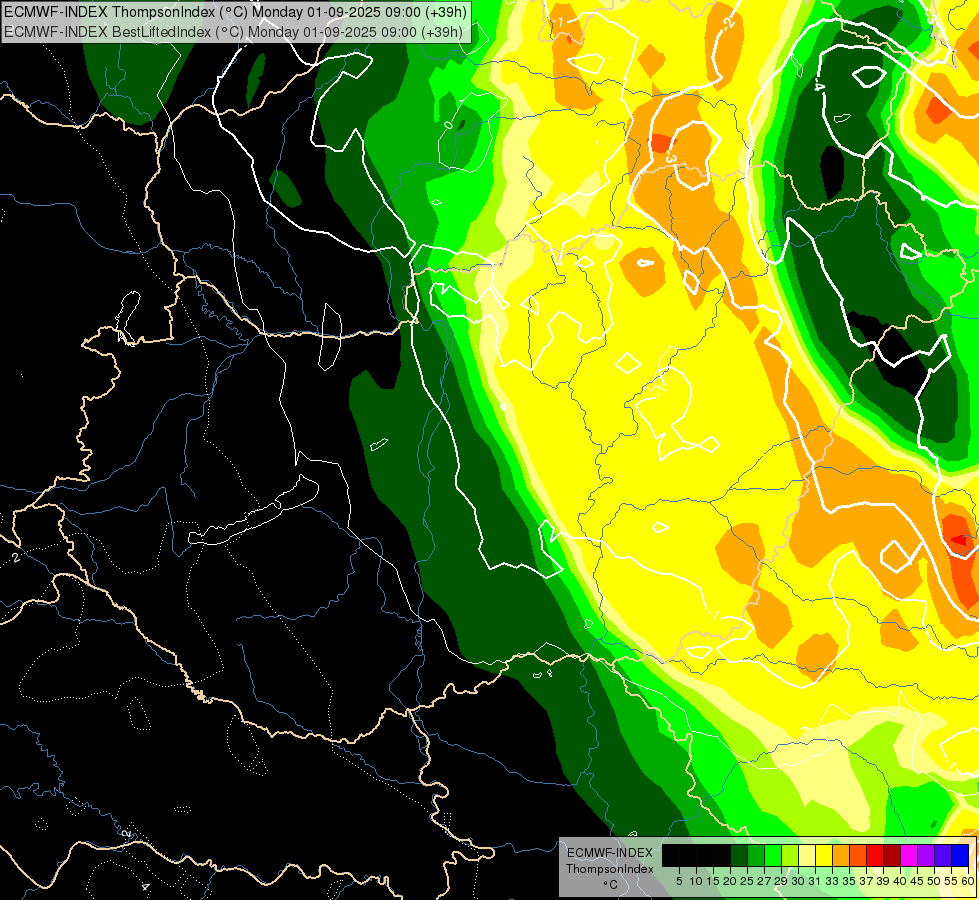This screenshot has height=900, width=979.
Task: Click the legend value 40
Action: click(900, 881)
